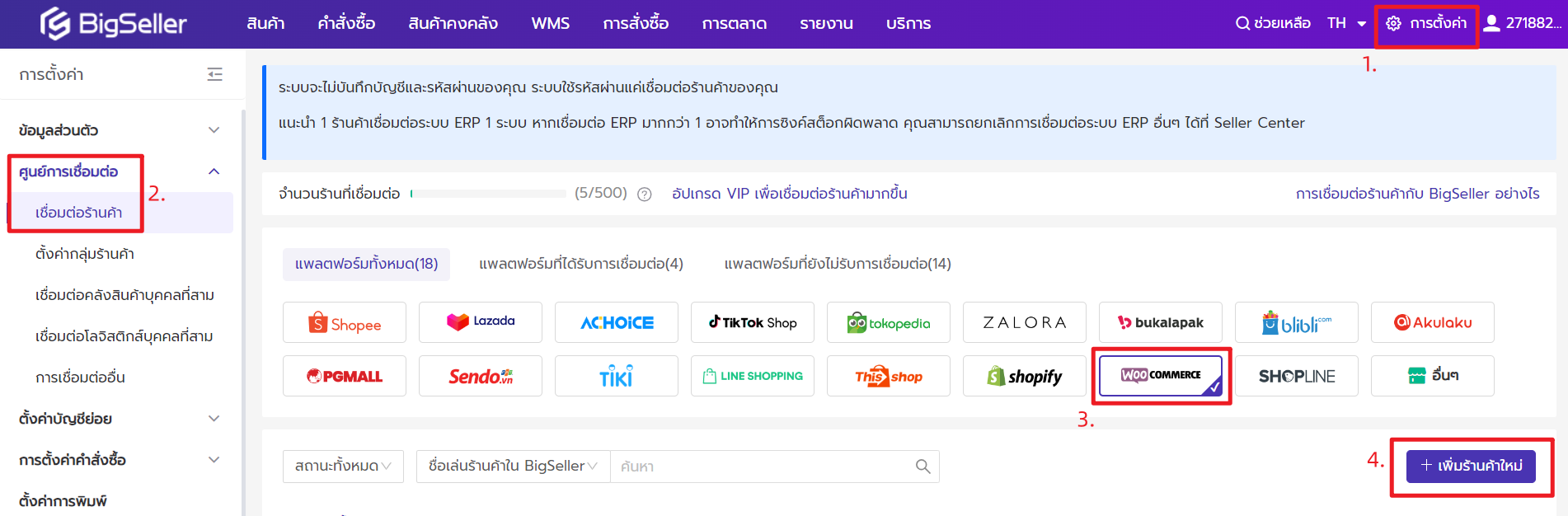Go to เชื่อมต่อโลจิสติกส์บุคคลที่สาม in sidebar

click(124, 336)
